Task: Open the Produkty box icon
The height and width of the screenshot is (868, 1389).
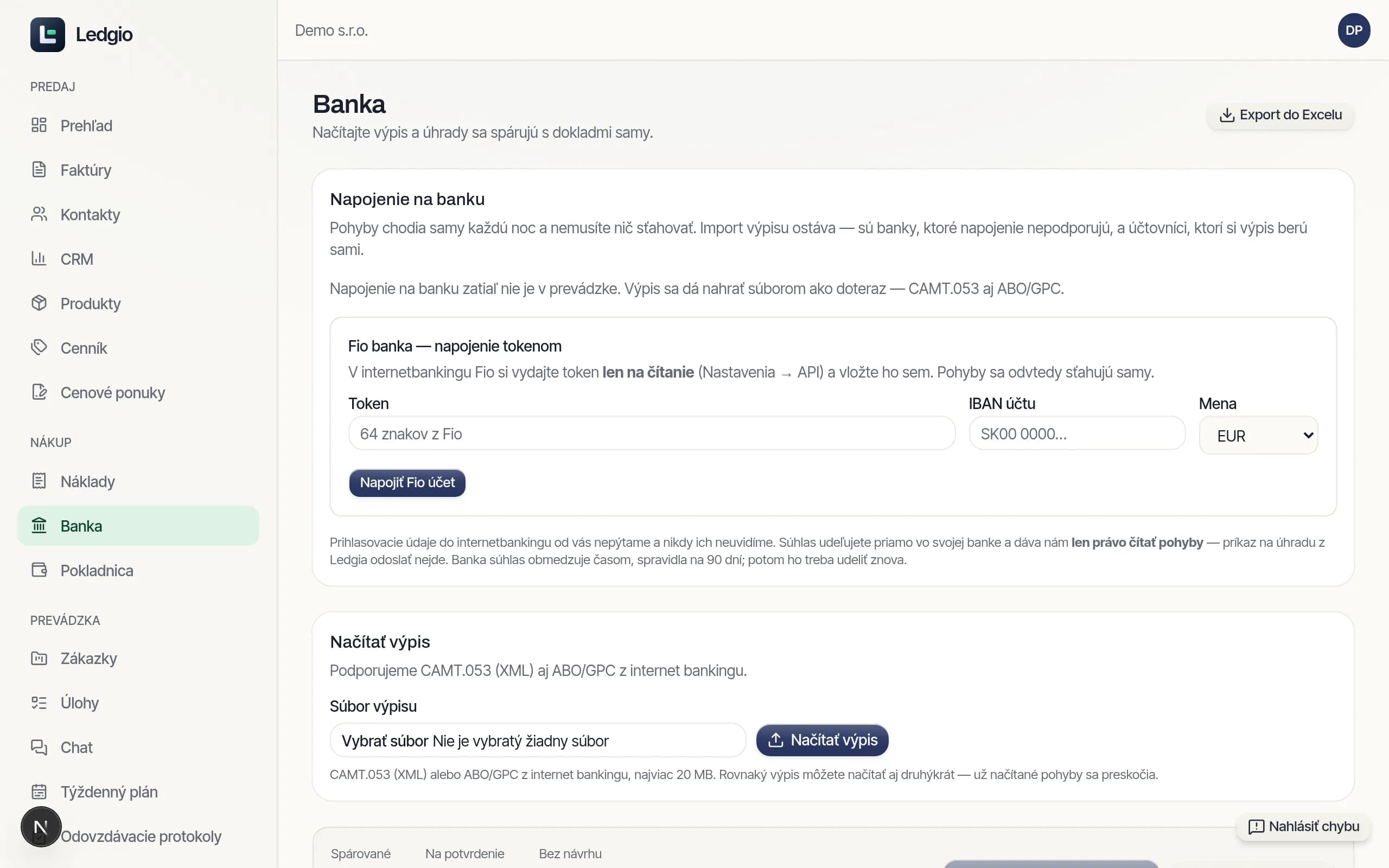Action: point(39,303)
